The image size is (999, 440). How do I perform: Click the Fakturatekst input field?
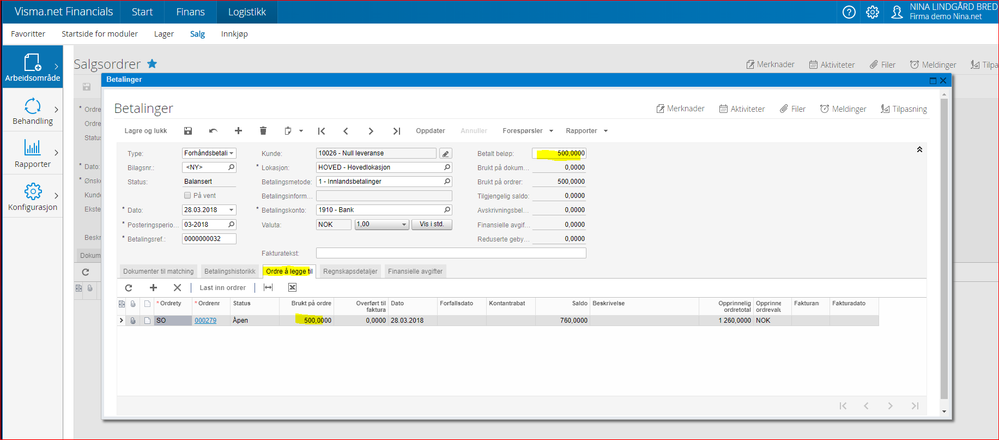[x=451, y=253]
